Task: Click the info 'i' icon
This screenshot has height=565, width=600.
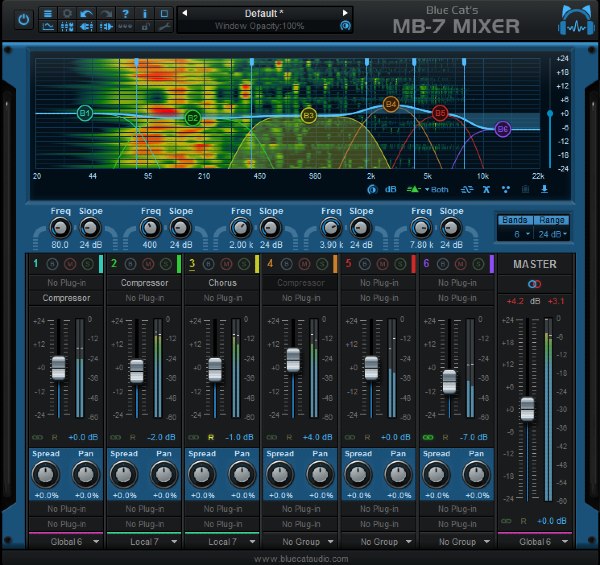Action: point(143,13)
